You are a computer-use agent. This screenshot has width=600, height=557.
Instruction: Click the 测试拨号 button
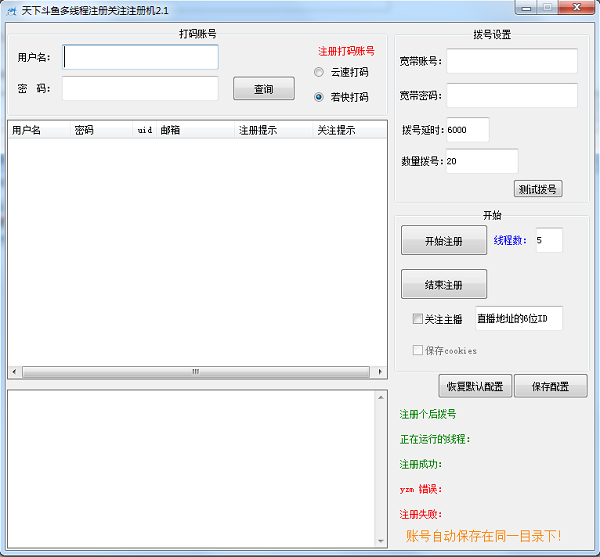click(x=538, y=189)
